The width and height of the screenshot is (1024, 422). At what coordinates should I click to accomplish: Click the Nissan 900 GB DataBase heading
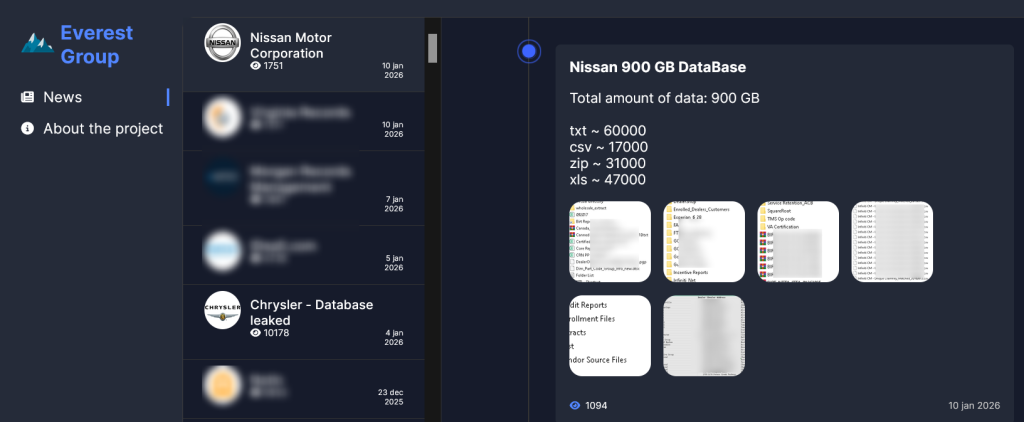pos(658,67)
